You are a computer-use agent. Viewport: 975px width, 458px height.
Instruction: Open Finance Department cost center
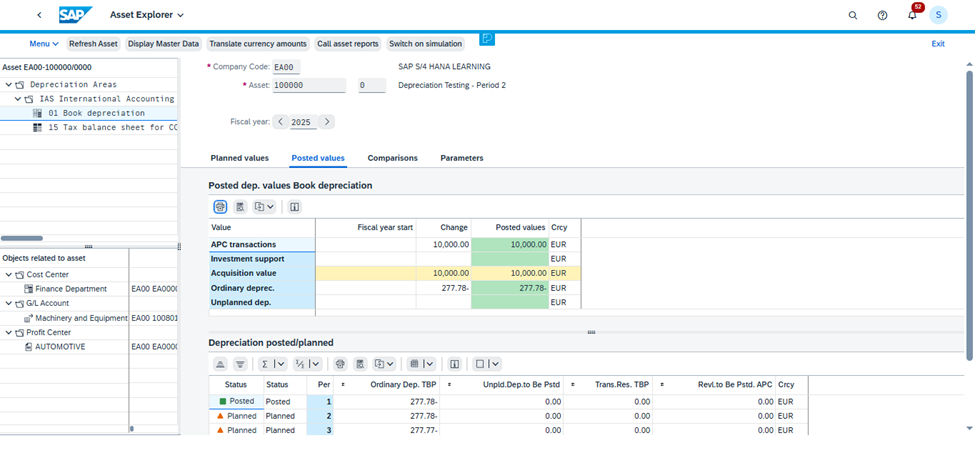coord(70,289)
